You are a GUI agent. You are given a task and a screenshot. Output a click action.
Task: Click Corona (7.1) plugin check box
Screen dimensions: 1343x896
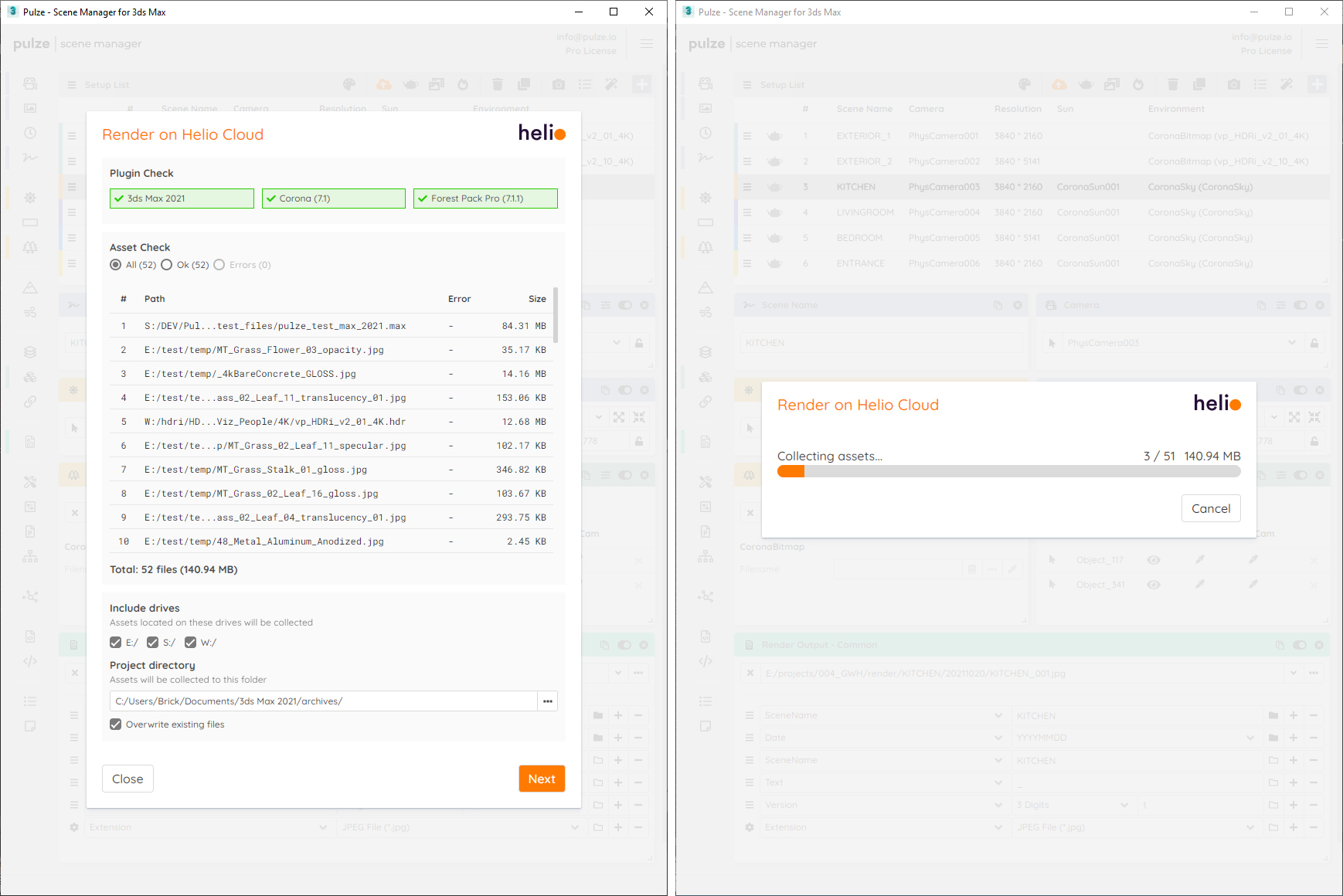334,199
